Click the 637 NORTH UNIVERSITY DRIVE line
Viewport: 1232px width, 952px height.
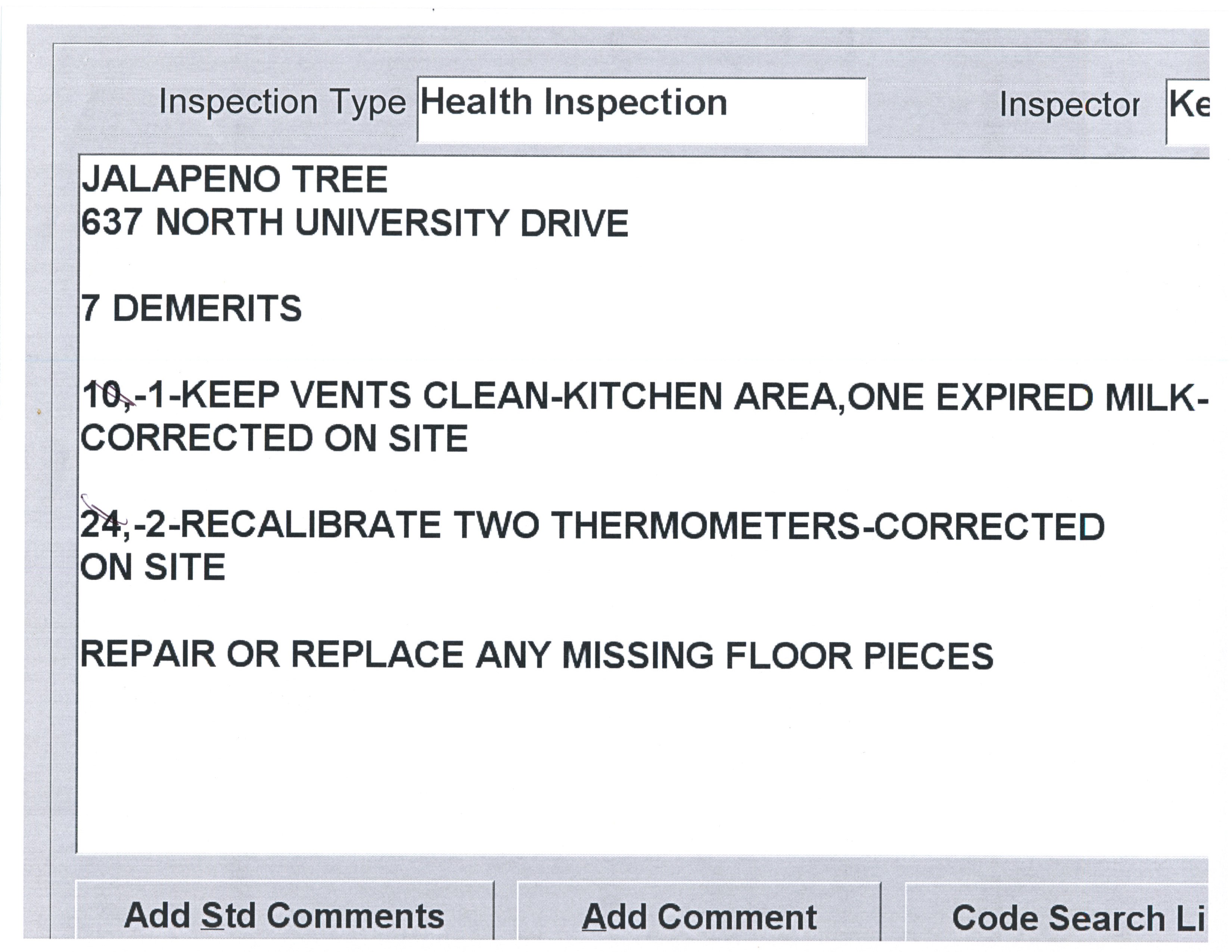354,223
